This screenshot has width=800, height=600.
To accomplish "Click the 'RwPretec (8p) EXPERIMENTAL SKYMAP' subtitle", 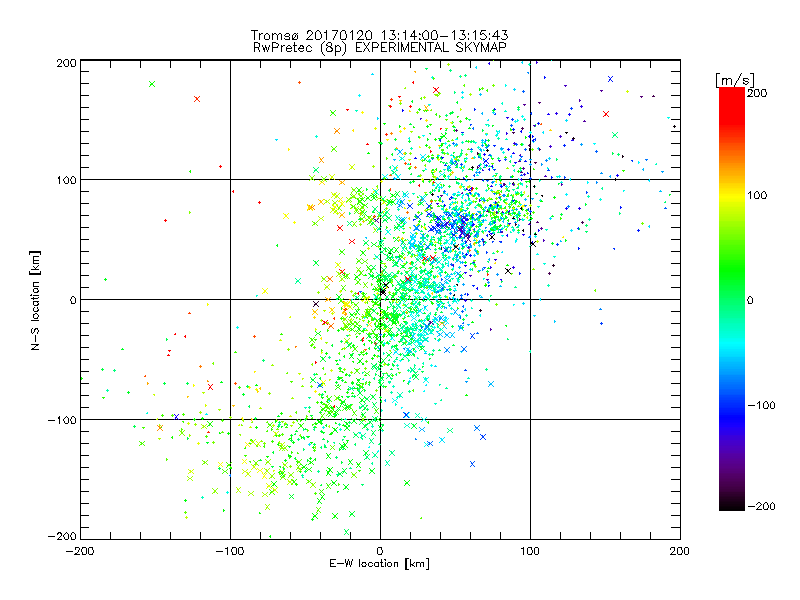I will pos(379,48).
